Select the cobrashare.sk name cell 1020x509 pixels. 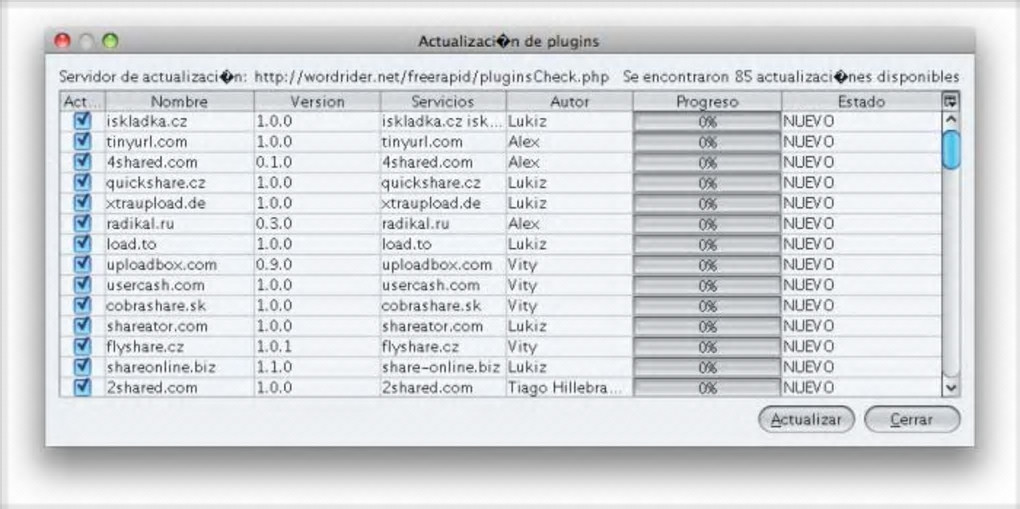(180, 305)
